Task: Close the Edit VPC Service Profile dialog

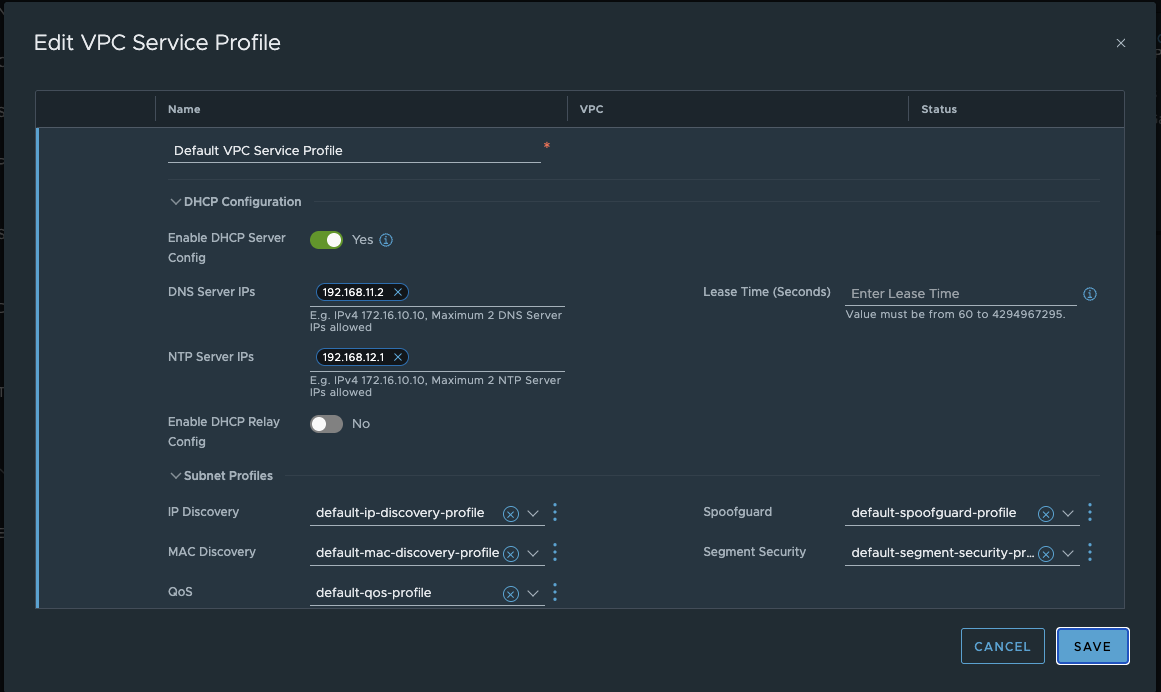Action: (x=1121, y=42)
